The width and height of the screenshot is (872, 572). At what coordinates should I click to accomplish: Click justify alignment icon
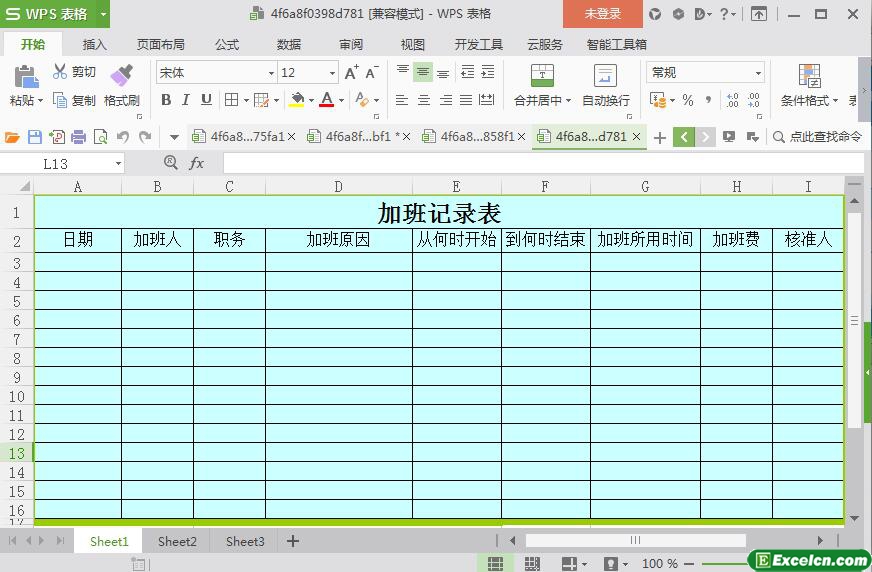466,100
